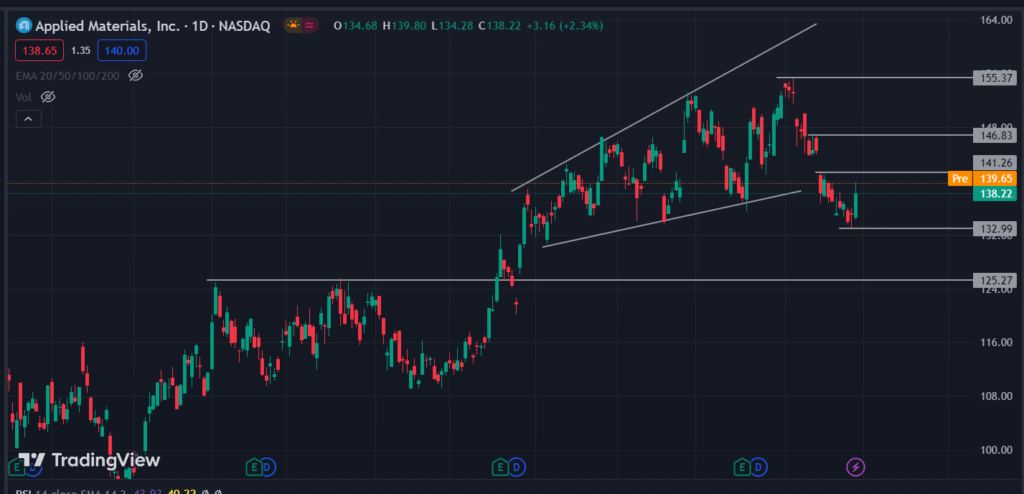This screenshot has height=494, width=1024.
Task: Show the hidden EMA 20/50/100/200 indicator
Action: coord(135,75)
